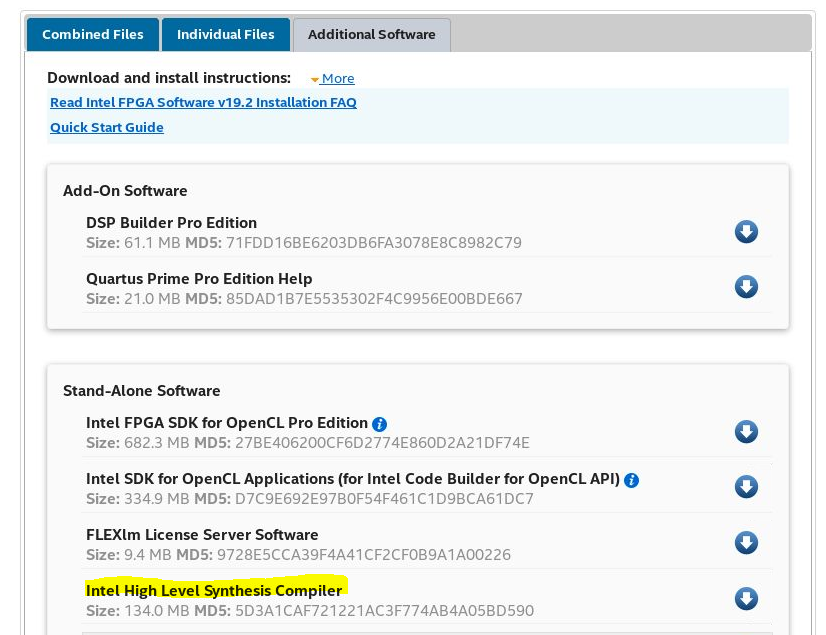This screenshot has width=826, height=635.
Task: Download Intel High Level Synthesis Compiler
Action: [x=746, y=599]
